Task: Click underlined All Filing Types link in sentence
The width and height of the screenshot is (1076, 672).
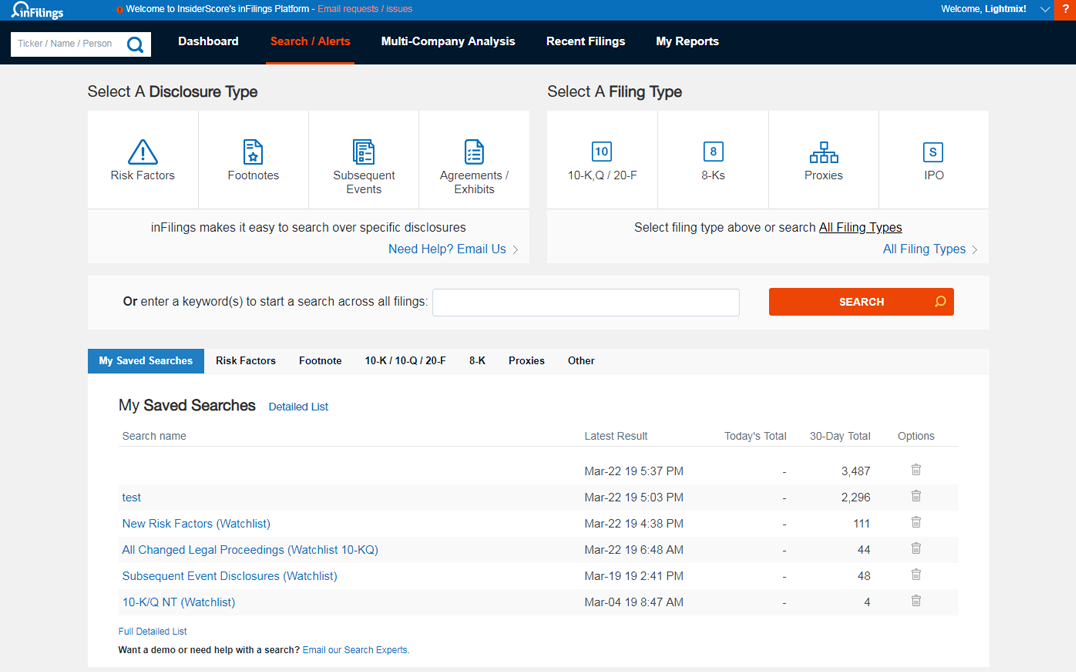Action: [860, 227]
